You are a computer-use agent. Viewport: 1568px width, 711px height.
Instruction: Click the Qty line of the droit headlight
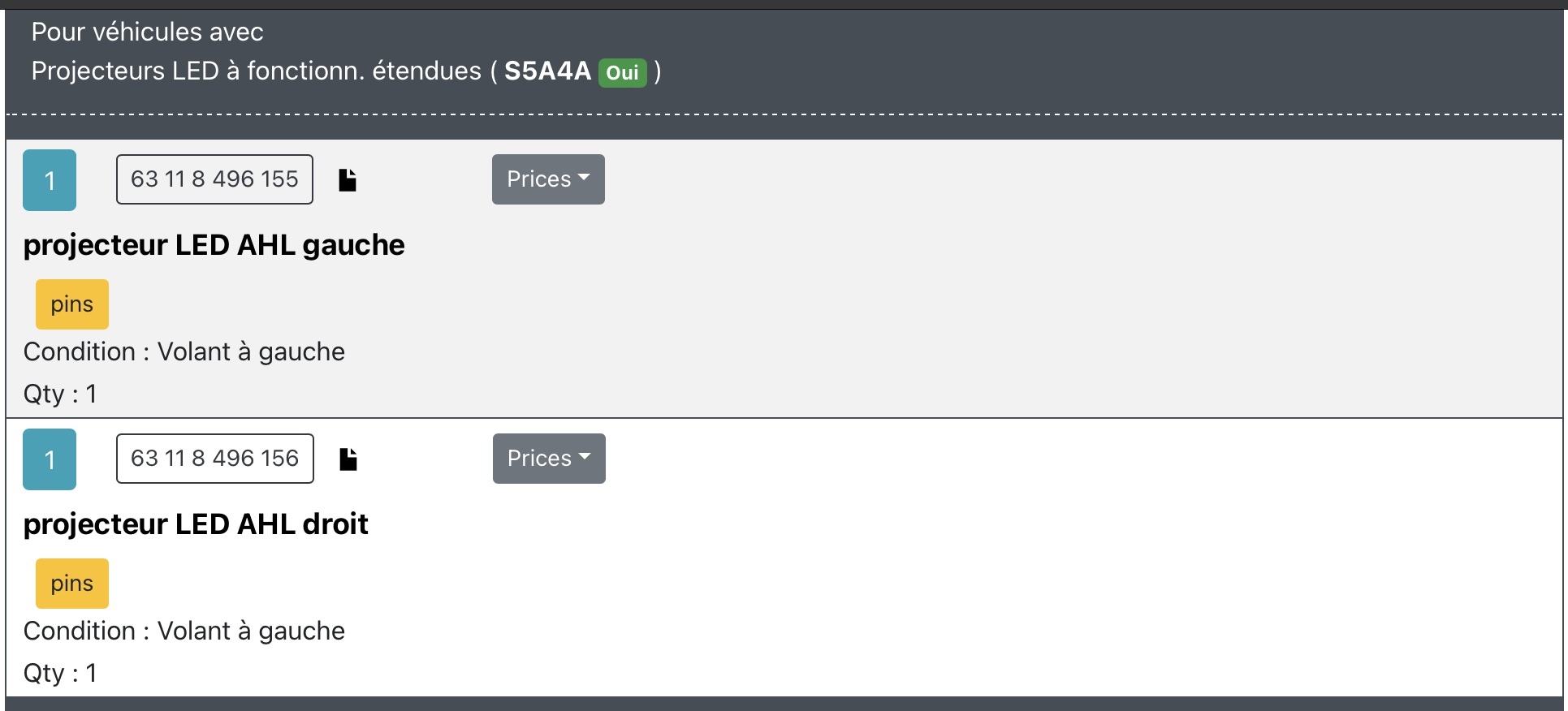pos(60,673)
